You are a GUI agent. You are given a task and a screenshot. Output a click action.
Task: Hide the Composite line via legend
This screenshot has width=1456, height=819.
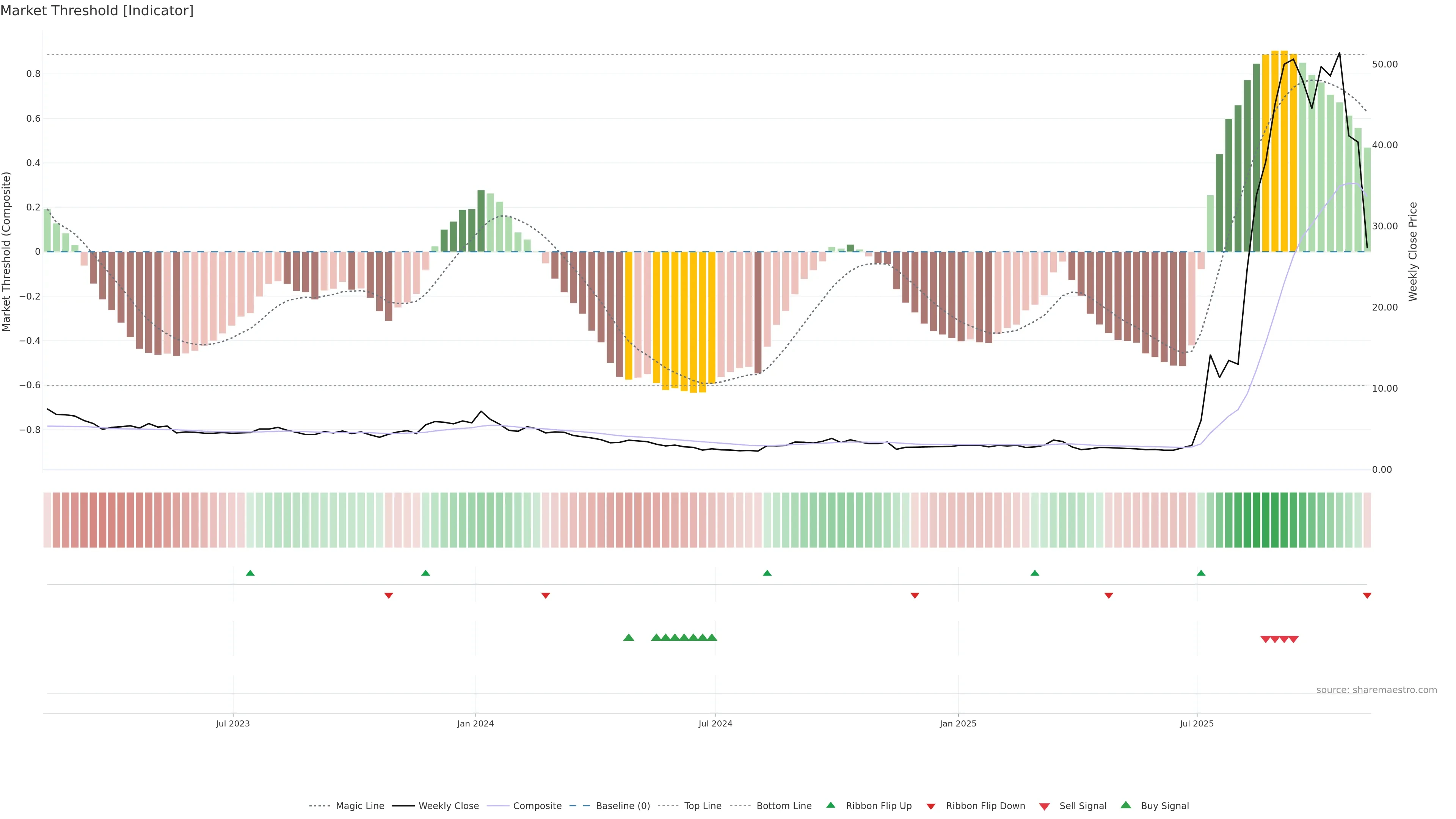coord(537,806)
